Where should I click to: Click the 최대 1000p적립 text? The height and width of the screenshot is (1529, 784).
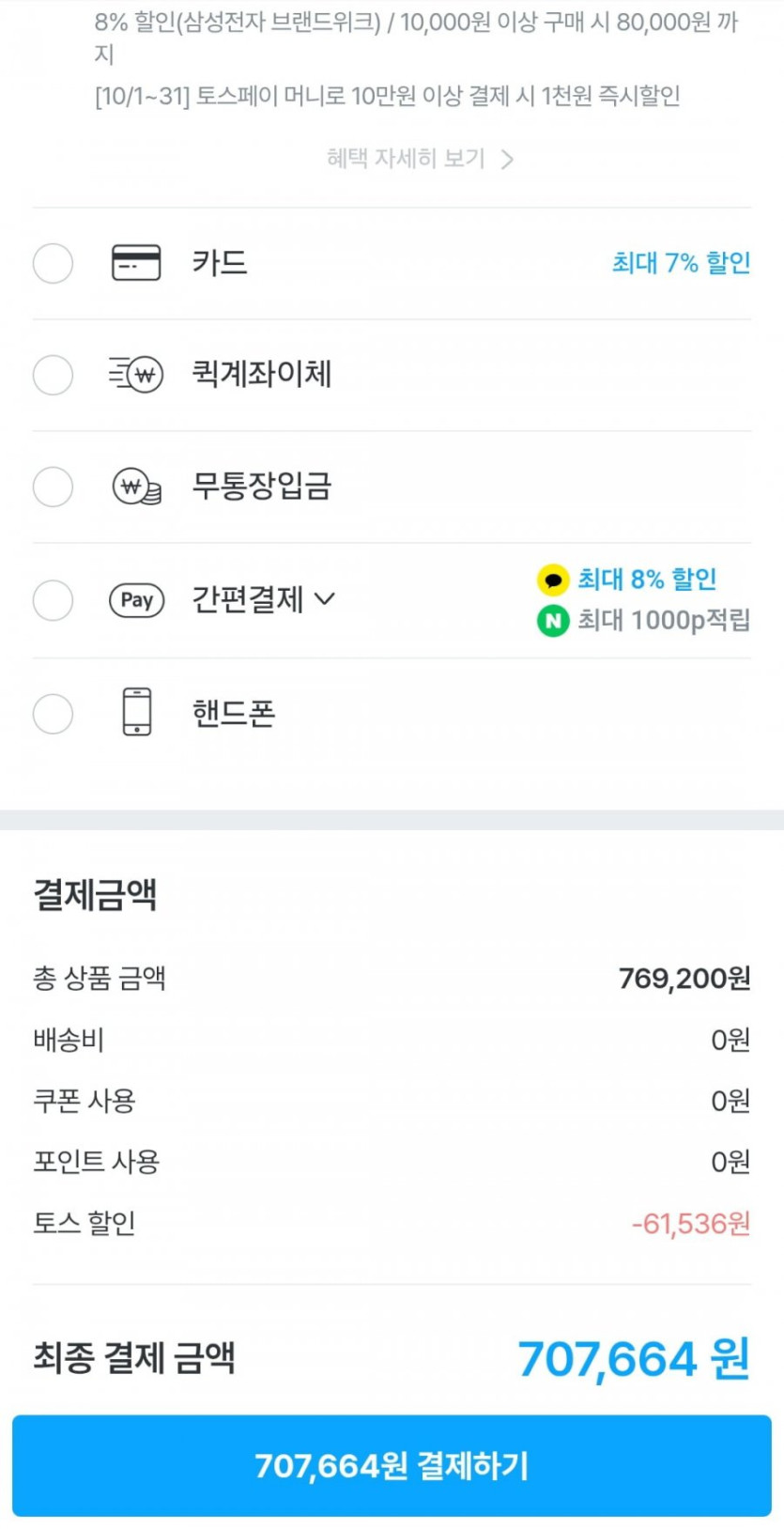coord(663,621)
